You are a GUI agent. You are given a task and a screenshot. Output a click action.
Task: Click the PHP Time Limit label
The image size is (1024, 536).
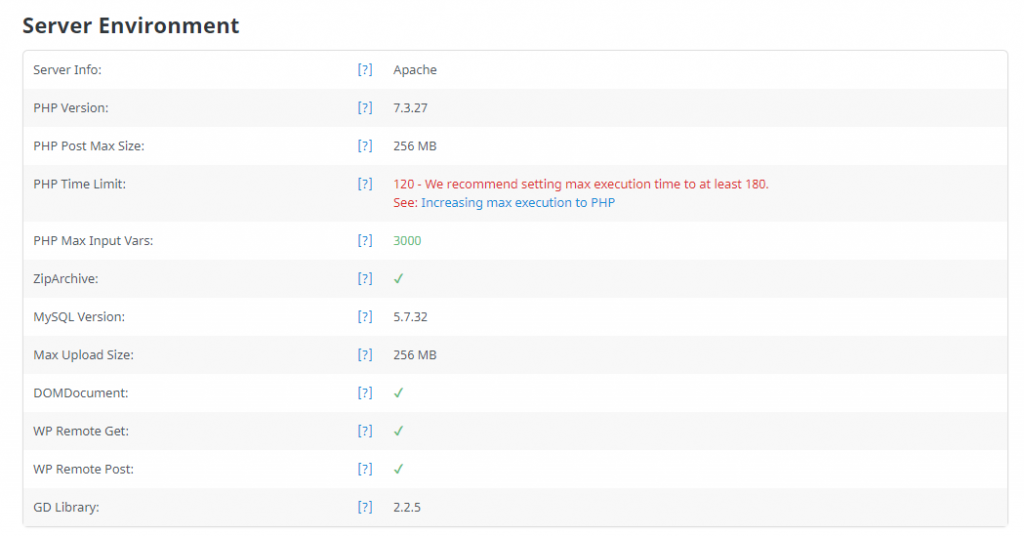[x=80, y=184]
